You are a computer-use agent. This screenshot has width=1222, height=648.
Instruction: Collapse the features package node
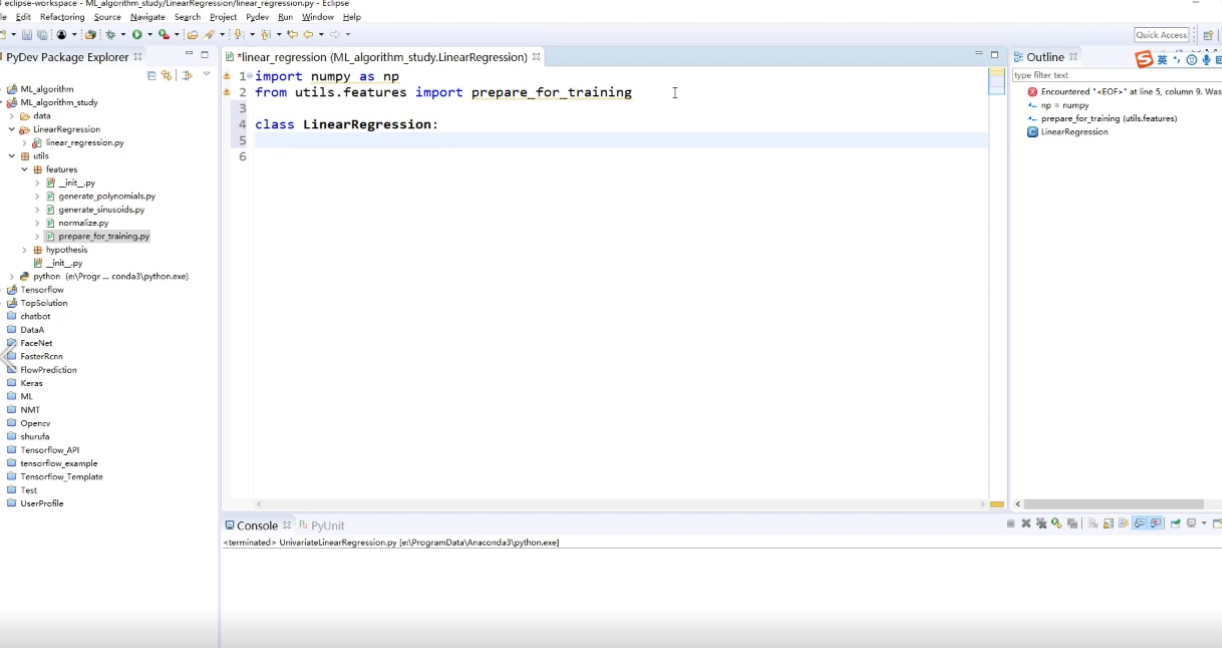coord(25,170)
